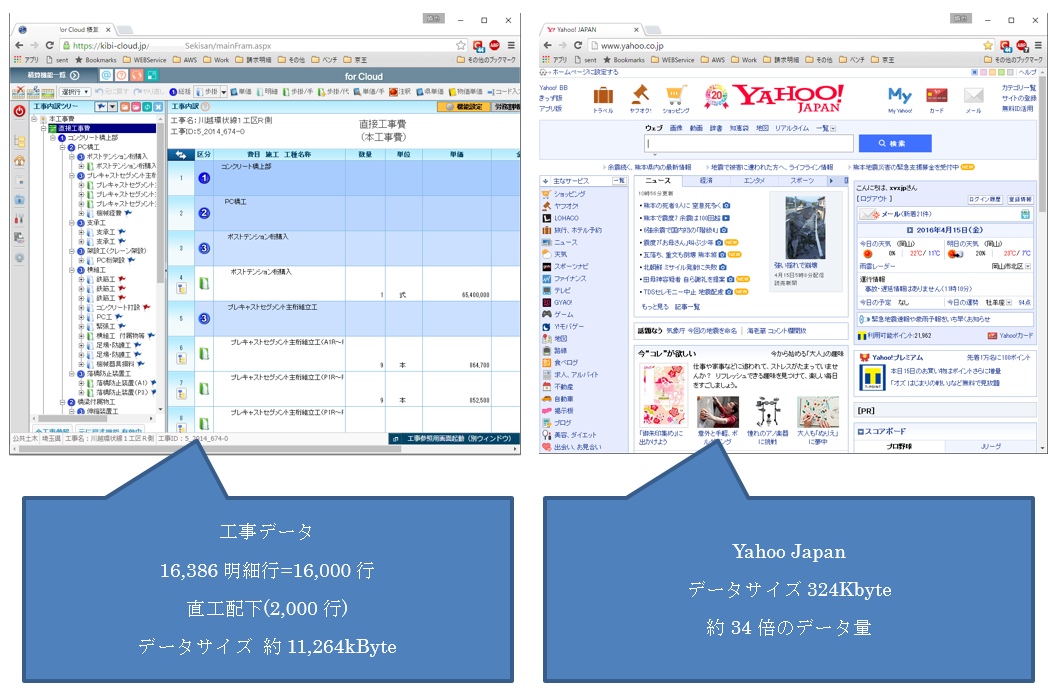The height and width of the screenshot is (695, 1057).
Task: Open the My Yahoo! icon
Action: point(900,95)
